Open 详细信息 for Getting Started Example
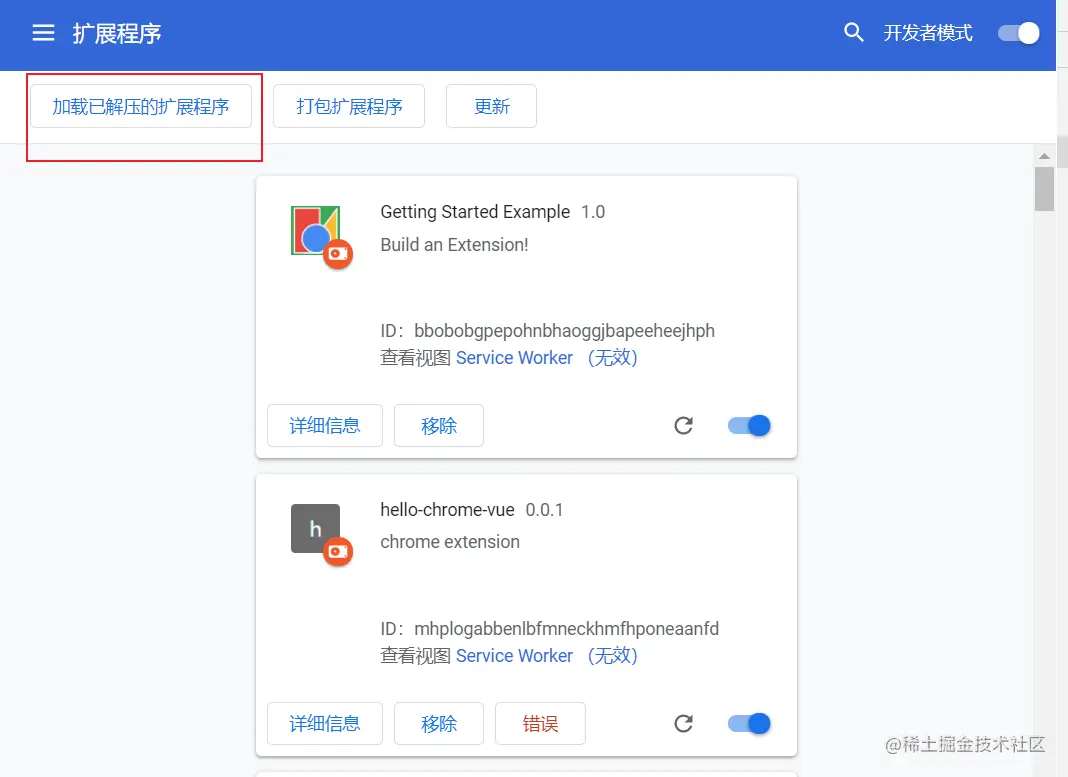 click(324, 425)
